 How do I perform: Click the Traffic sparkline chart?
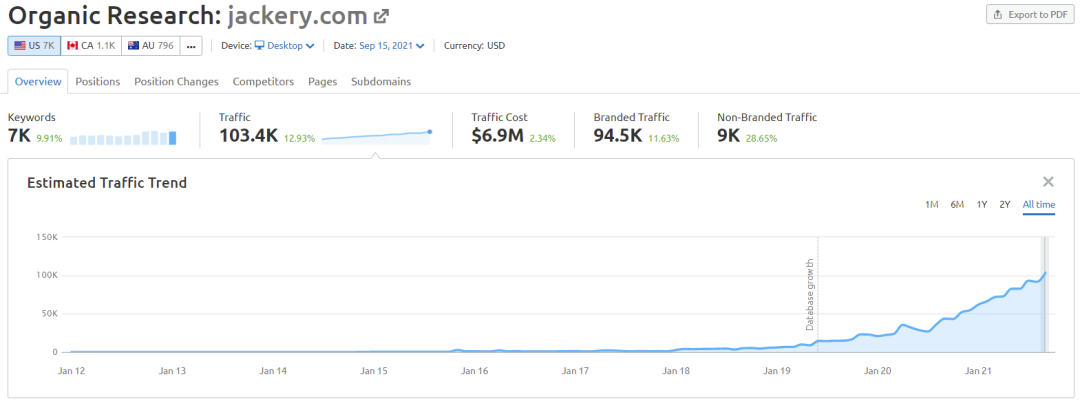pos(376,136)
